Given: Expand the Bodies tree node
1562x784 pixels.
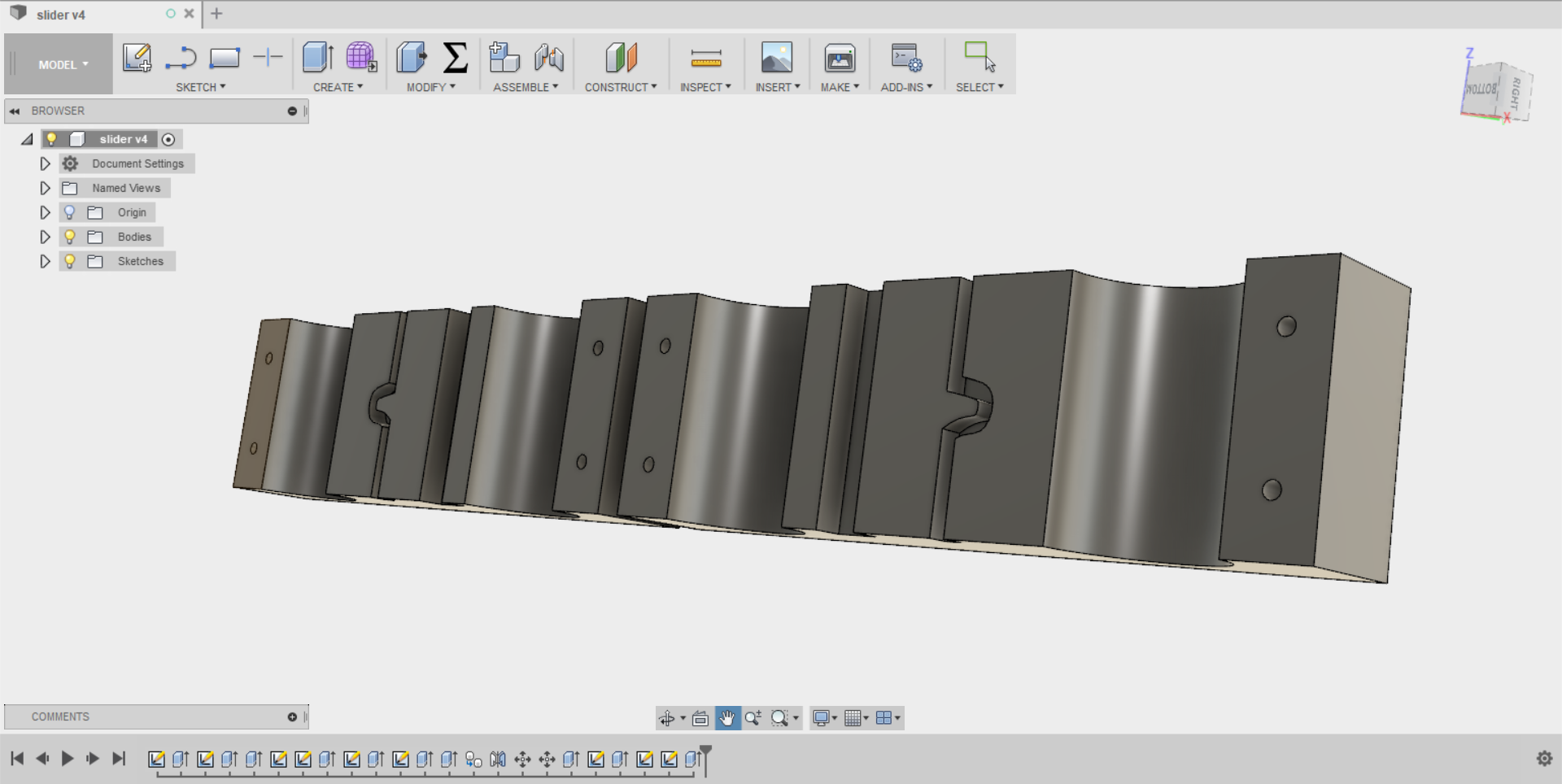Looking at the screenshot, I should (x=46, y=237).
